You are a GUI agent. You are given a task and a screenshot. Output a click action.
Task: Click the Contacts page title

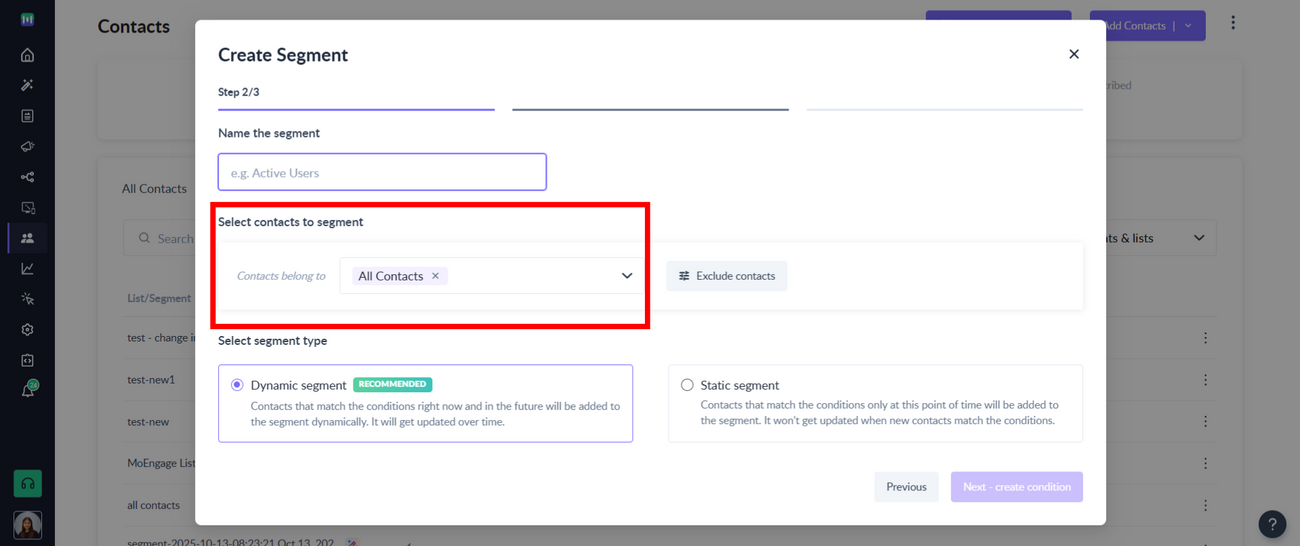(x=134, y=26)
